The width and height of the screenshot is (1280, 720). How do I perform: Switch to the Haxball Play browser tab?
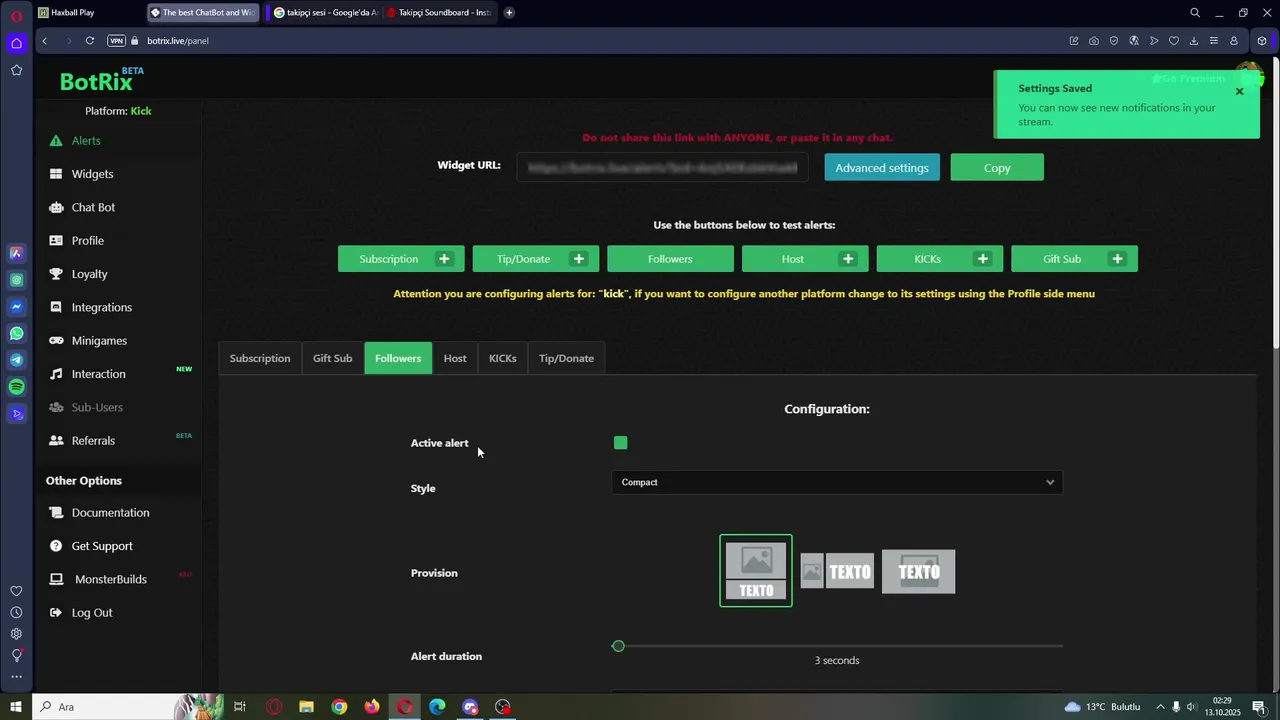[x=88, y=13]
